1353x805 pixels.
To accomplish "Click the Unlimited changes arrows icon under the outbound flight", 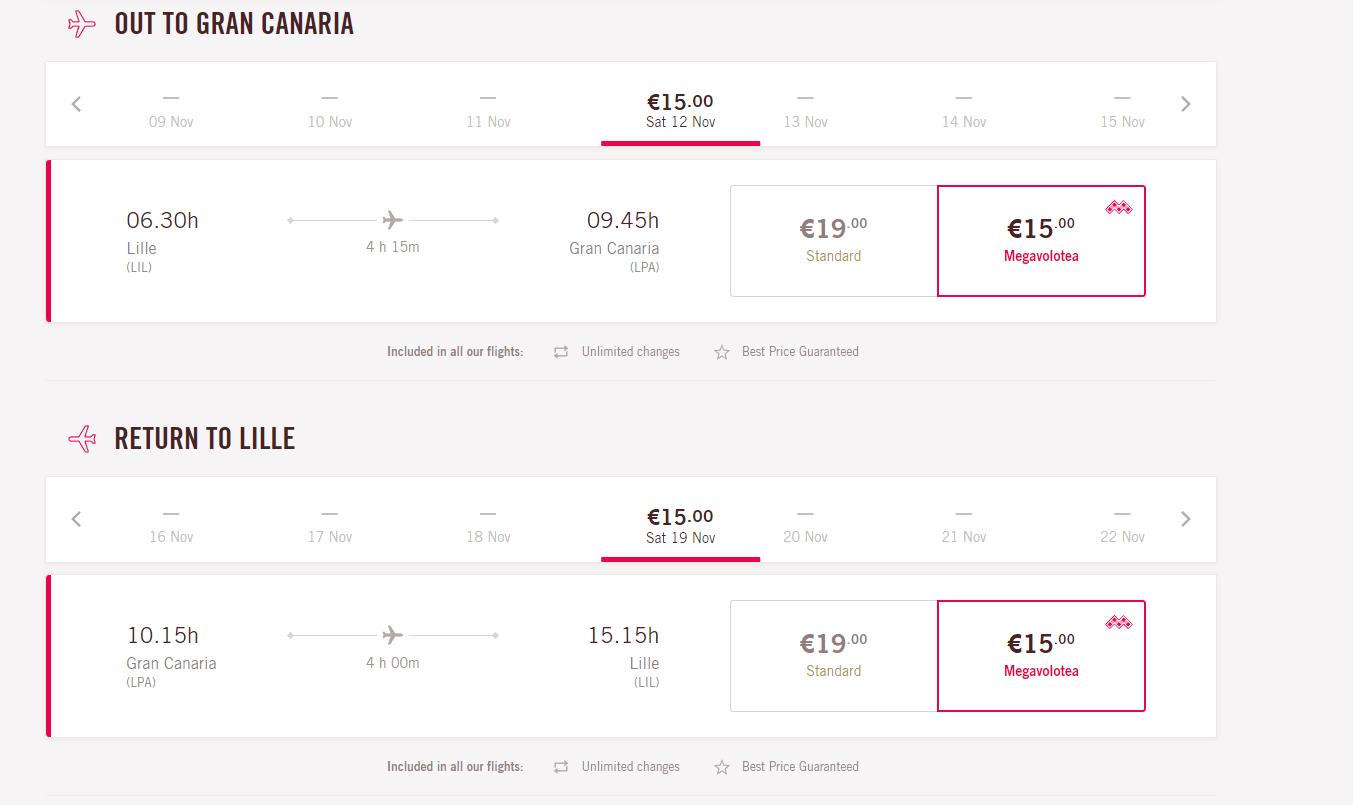I will pyautogui.click(x=561, y=352).
